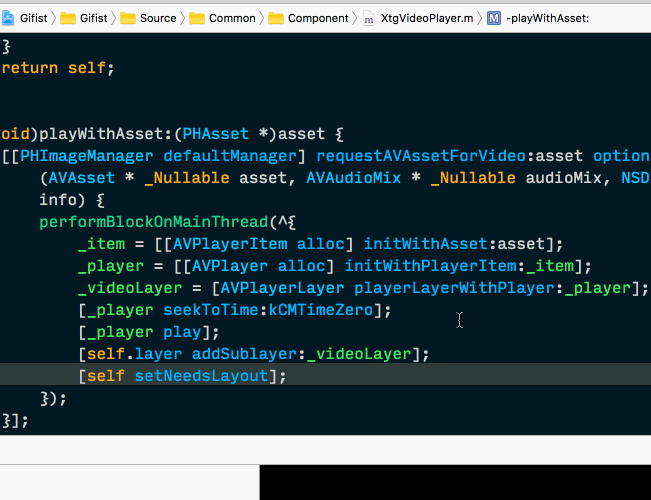Viewport: 651px width, 500px height.
Task: Click on playWithAsset method name in code
Action: pyautogui.click(x=101, y=134)
